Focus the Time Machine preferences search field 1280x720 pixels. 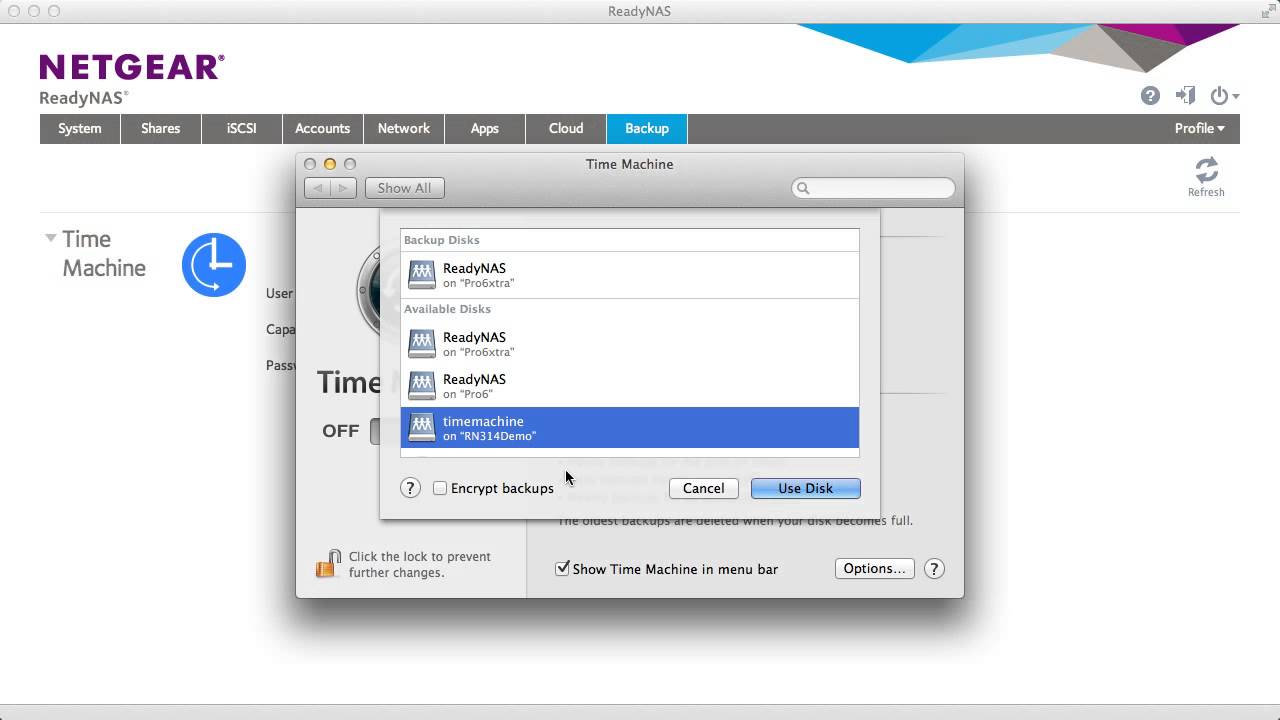click(x=873, y=188)
